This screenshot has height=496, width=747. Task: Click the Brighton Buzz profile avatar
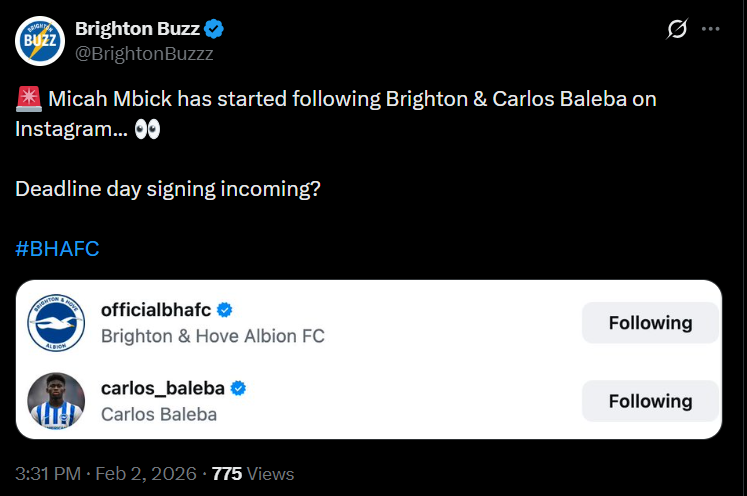41,40
